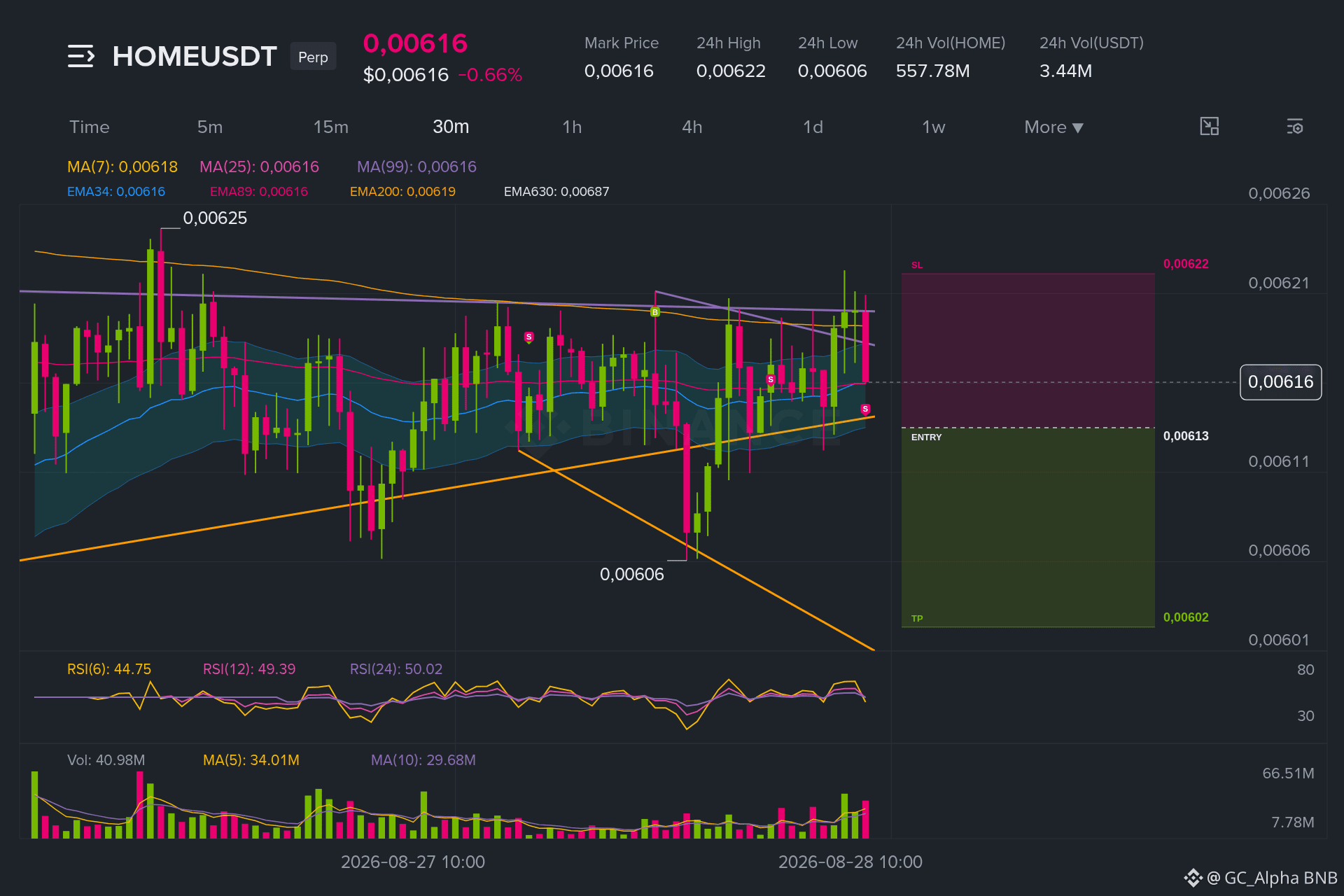Click the SL label in the position box
This screenshot has width=1344, height=896.
(x=917, y=265)
